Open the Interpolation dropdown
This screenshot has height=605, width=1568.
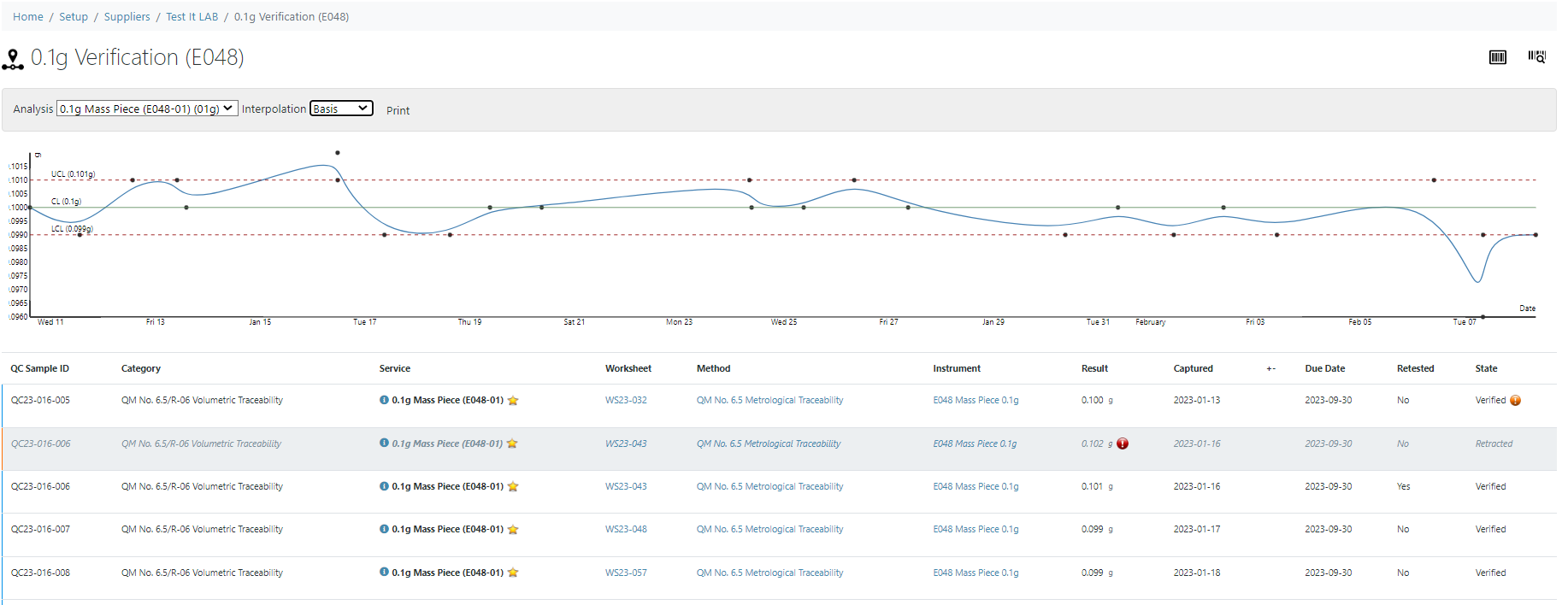(341, 109)
